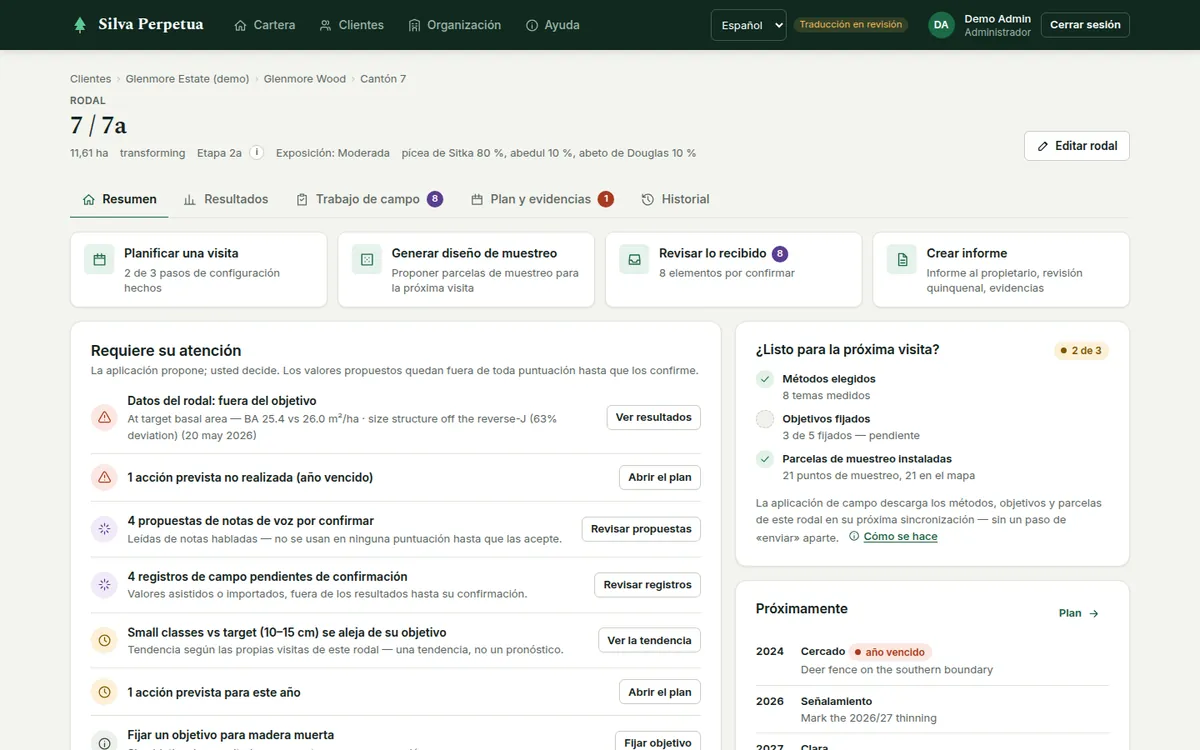The image size is (1200, 750).
Task: Click clock icon beside Small classes vs target
Action: point(104,641)
